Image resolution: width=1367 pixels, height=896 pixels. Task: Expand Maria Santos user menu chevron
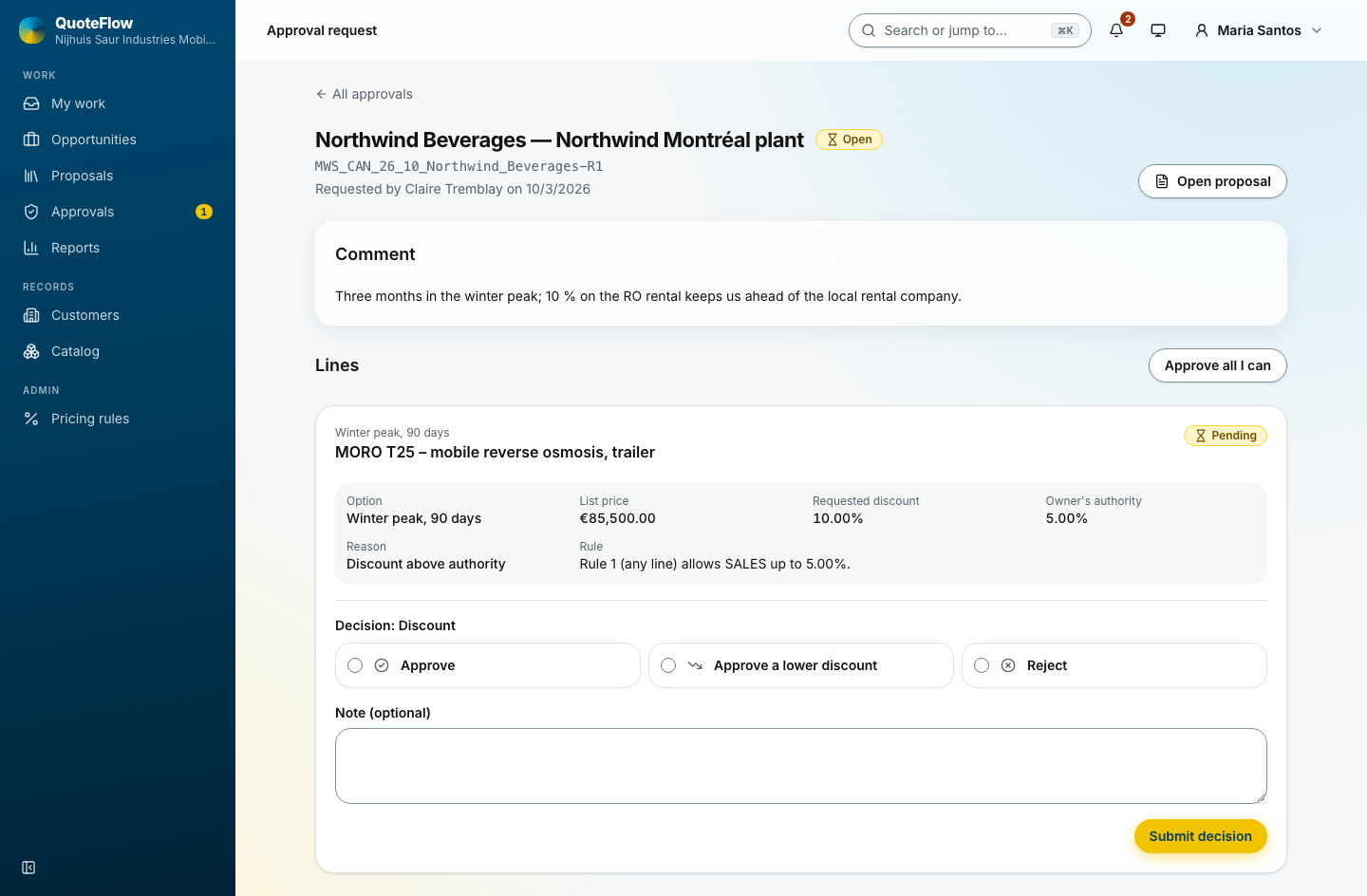(x=1317, y=30)
